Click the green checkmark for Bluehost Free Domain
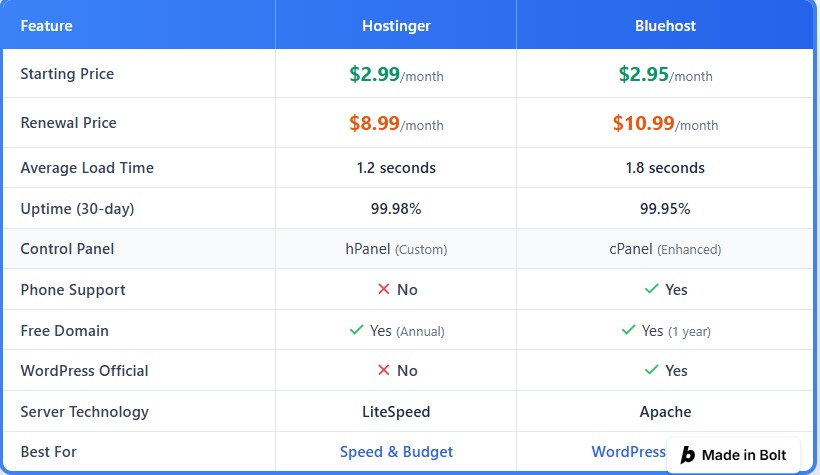 coord(629,330)
